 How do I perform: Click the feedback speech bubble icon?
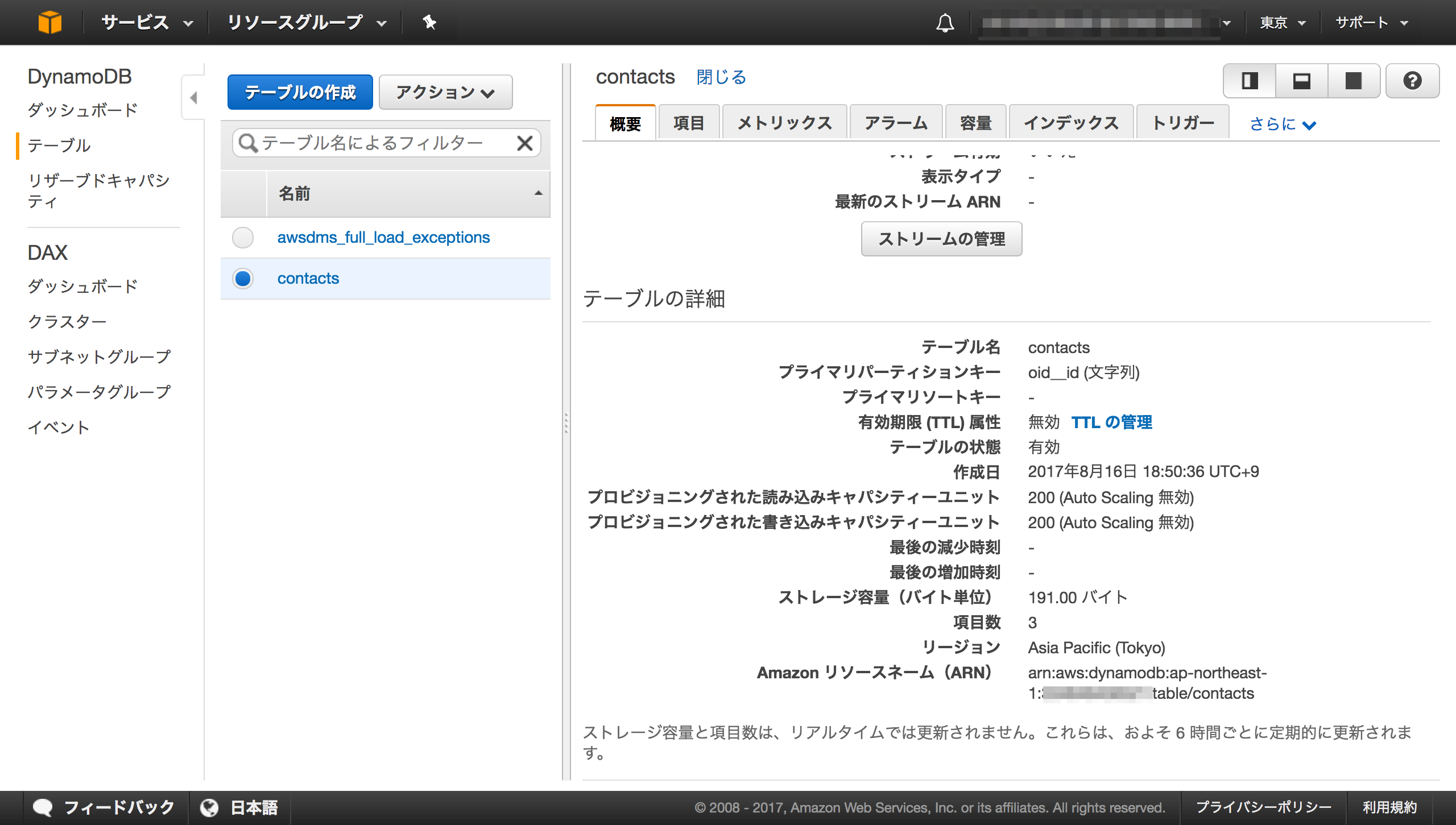[44, 807]
